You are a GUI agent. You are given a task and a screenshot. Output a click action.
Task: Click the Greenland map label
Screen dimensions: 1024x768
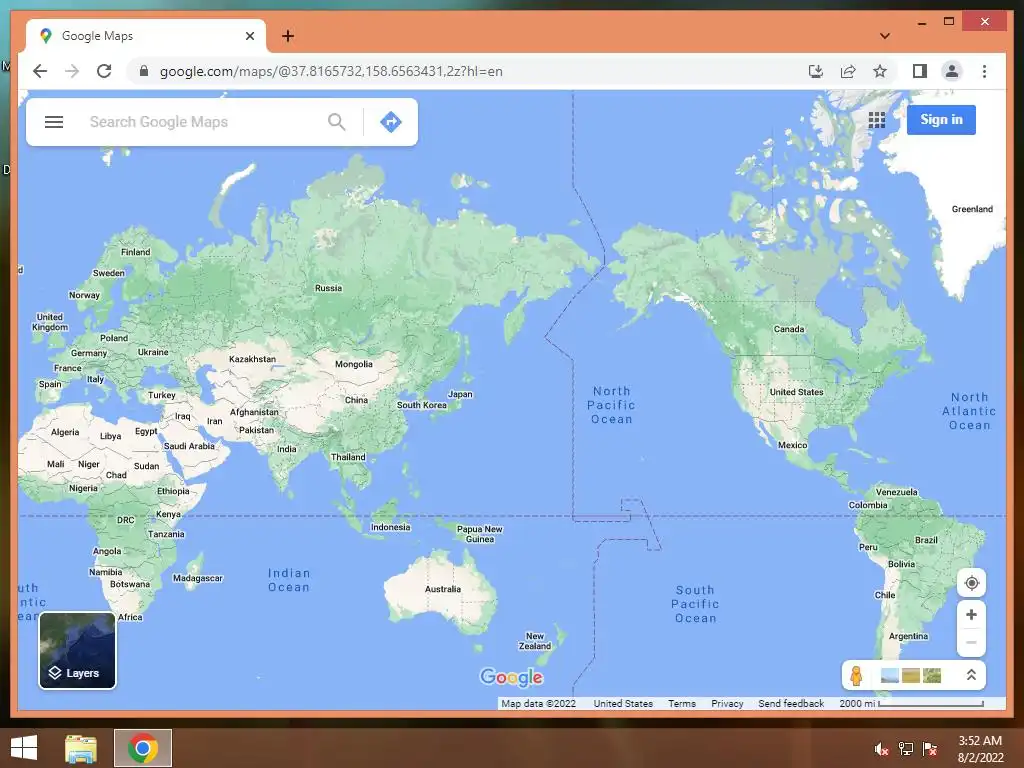point(972,209)
